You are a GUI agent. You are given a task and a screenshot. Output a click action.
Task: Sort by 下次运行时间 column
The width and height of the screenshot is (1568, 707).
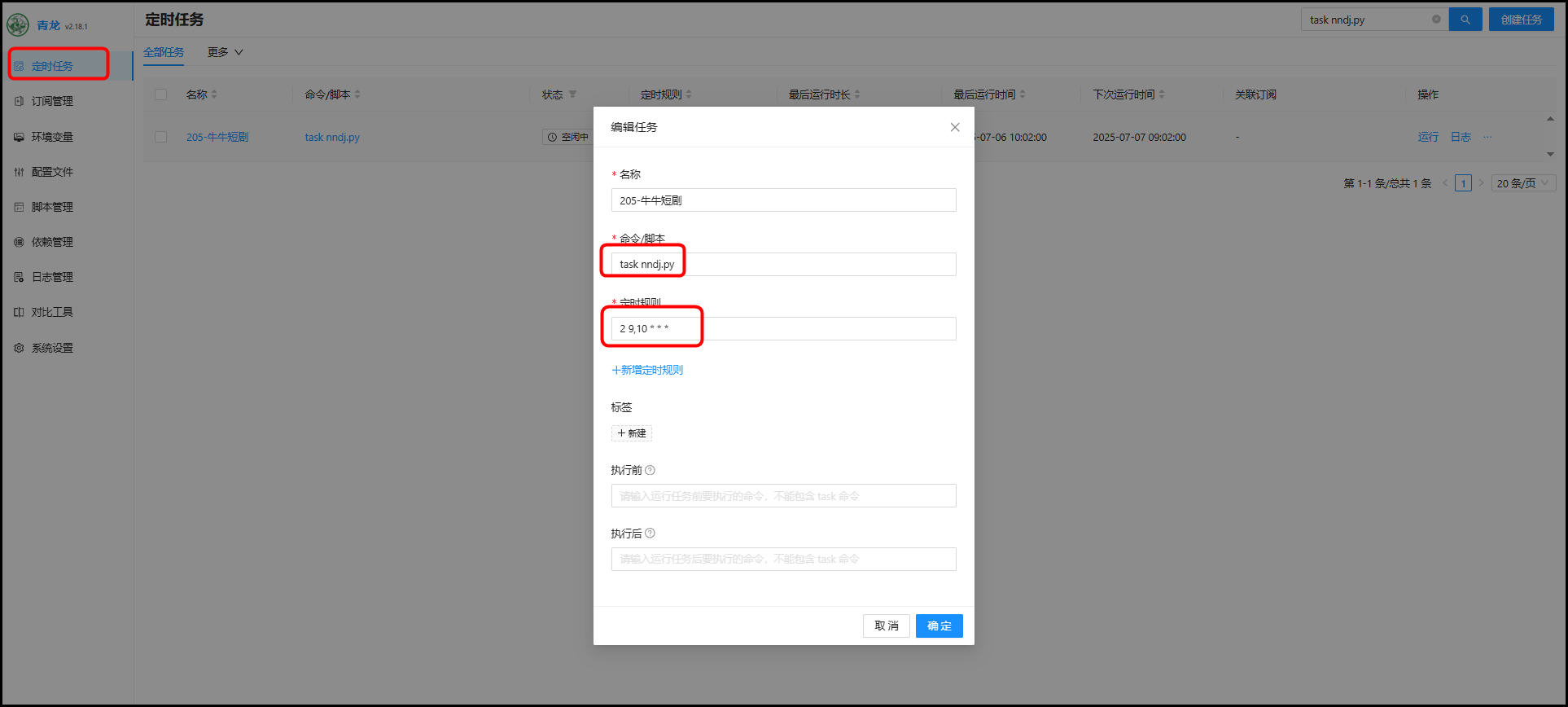point(1162,94)
